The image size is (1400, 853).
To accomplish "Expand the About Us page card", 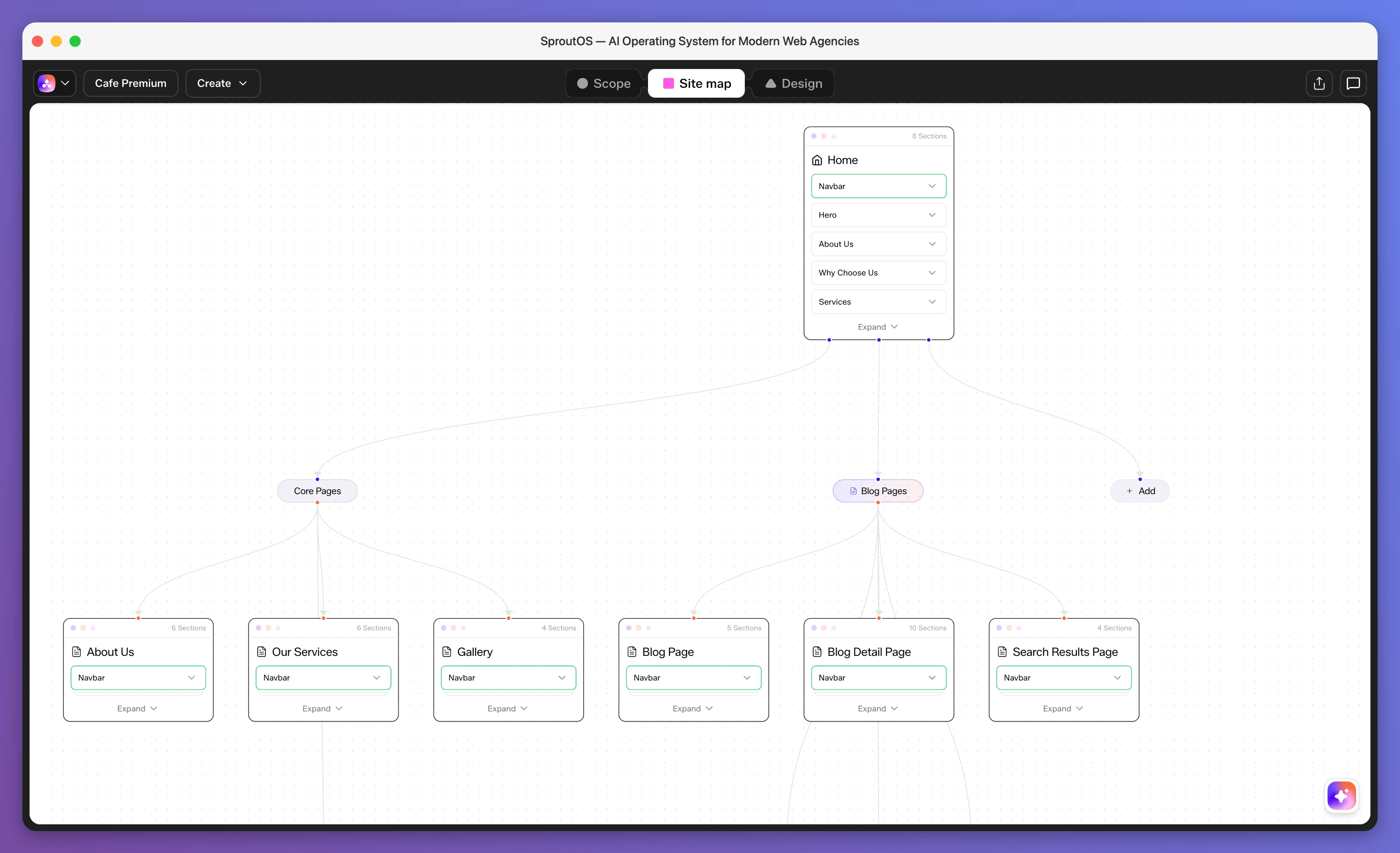I will click(x=138, y=709).
